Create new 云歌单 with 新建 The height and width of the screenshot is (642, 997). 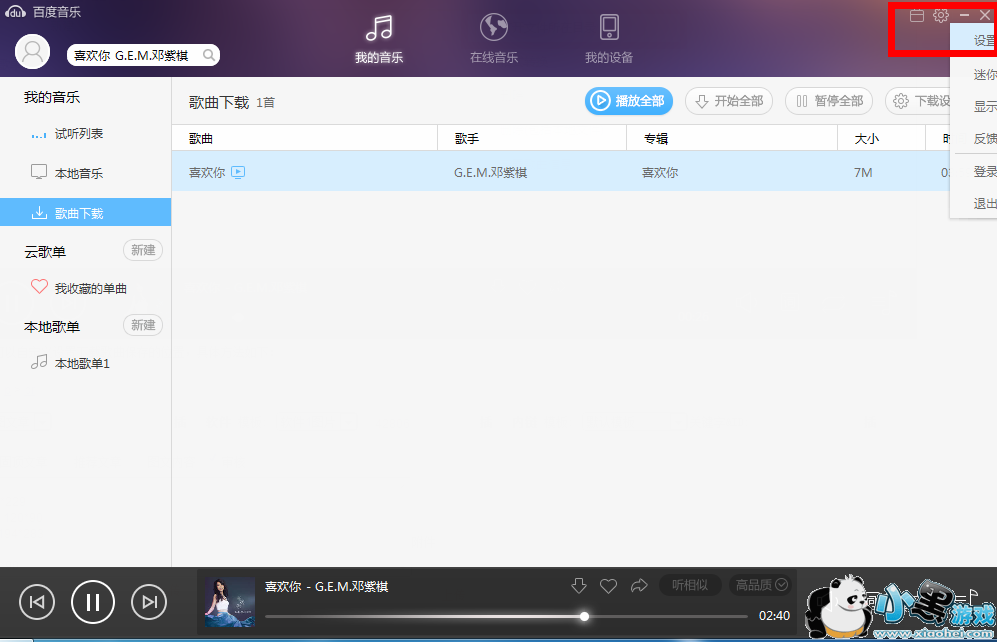point(143,250)
